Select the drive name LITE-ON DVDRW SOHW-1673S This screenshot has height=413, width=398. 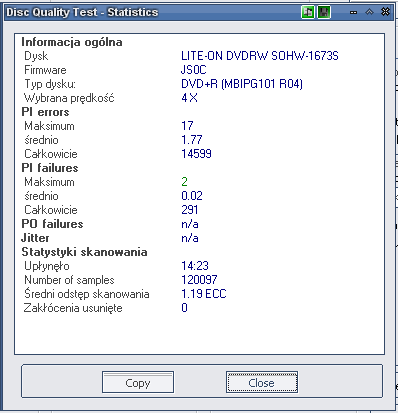pos(260,56)
